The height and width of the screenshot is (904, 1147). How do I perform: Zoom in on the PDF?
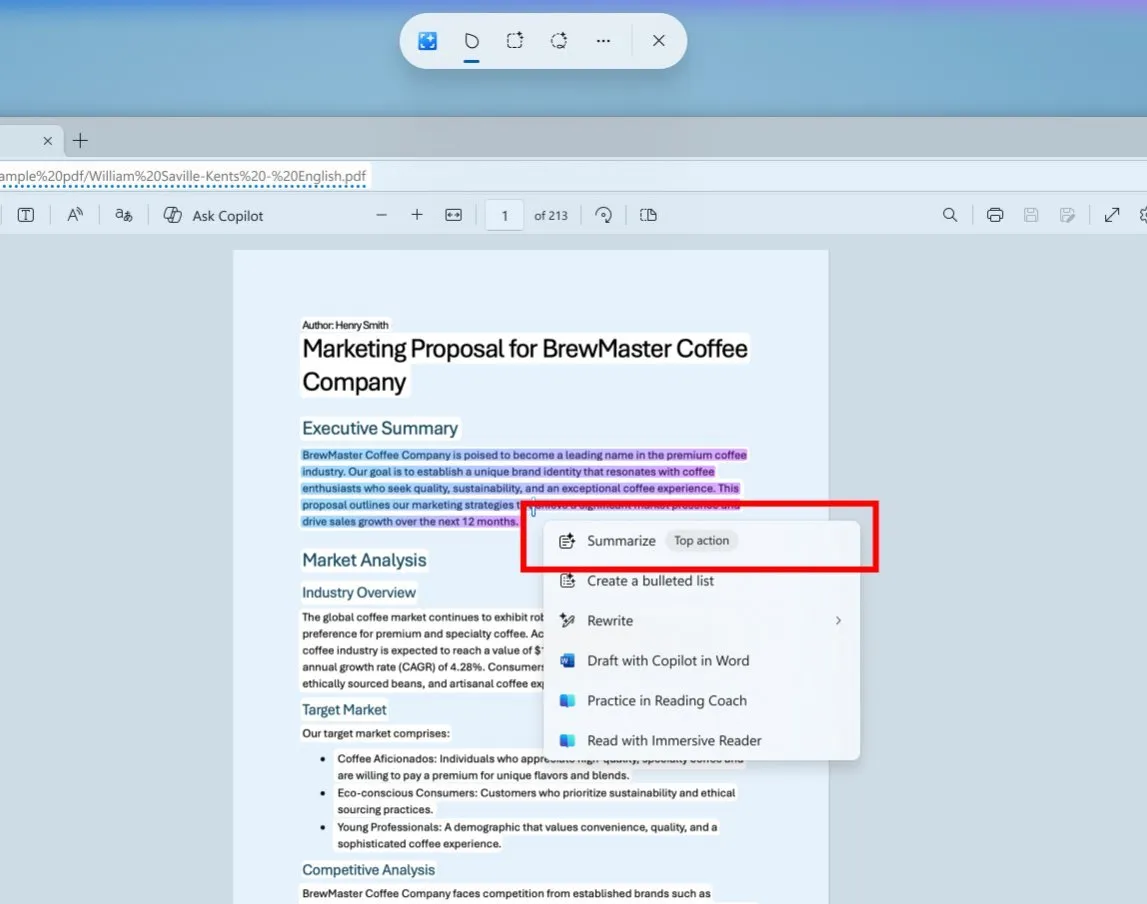(x=416, y=214)
